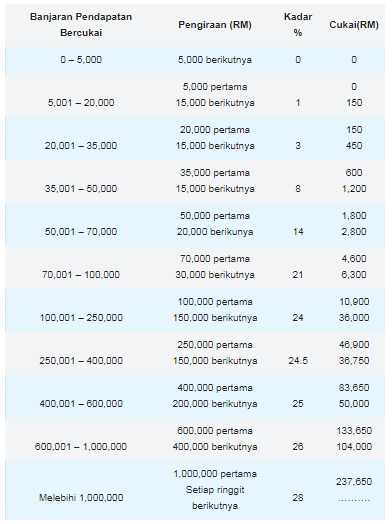Select the 5,001 – 20,000 range cell

pyautogui.click(x=81, y=103)
